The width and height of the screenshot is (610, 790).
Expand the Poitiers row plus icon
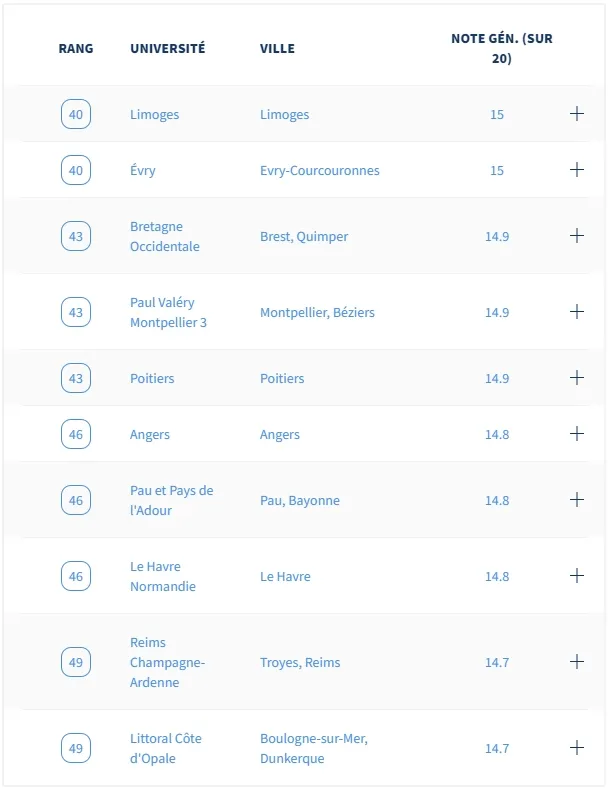[x=577, y=378]
